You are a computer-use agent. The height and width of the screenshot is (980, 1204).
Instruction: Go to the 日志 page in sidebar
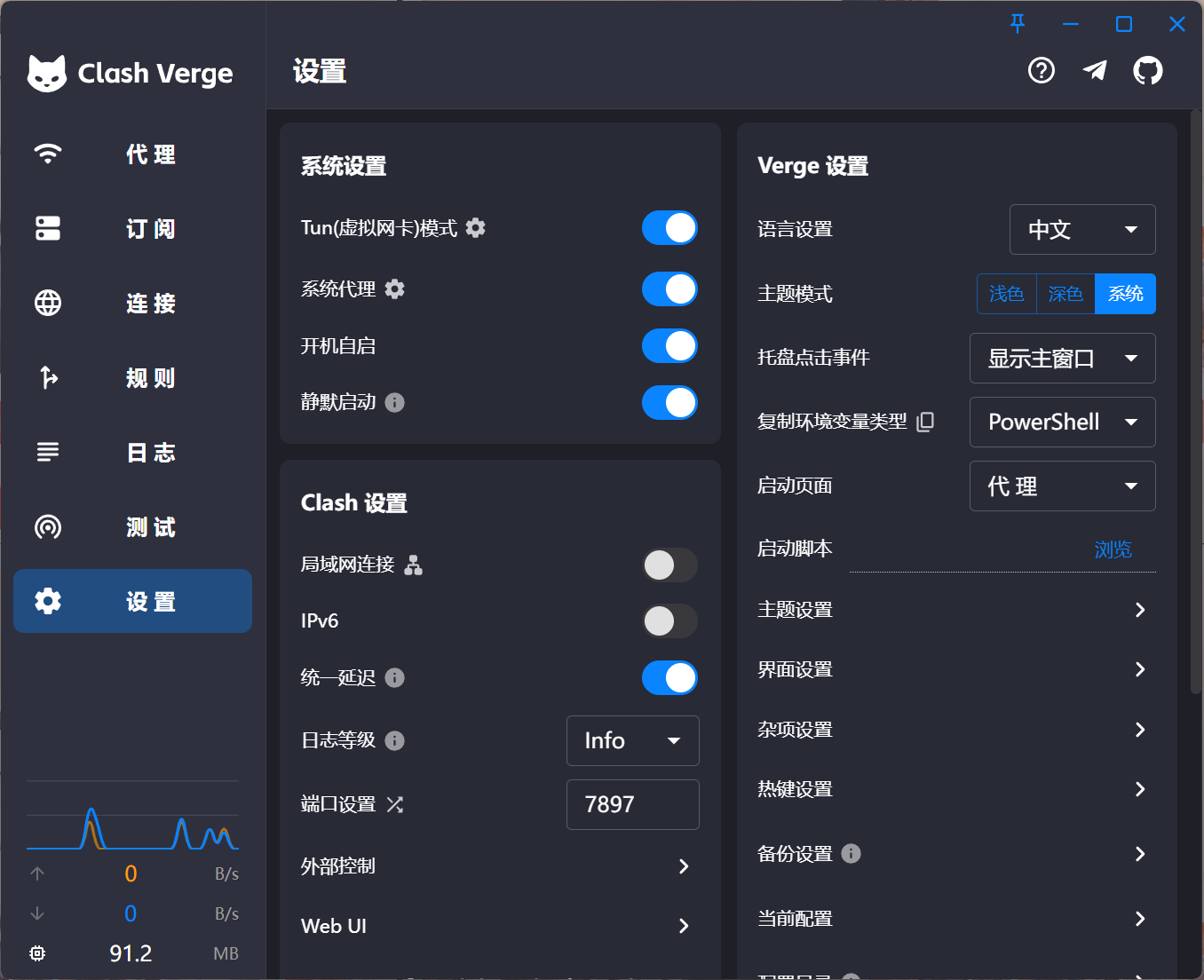pyautogui.click(x=132, y=452)
